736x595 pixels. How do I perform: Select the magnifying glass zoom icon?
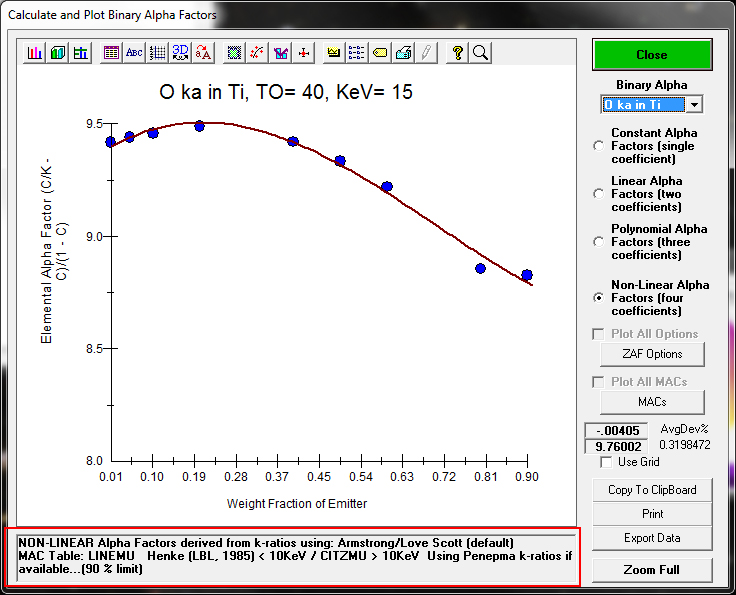tap(480, 53)
